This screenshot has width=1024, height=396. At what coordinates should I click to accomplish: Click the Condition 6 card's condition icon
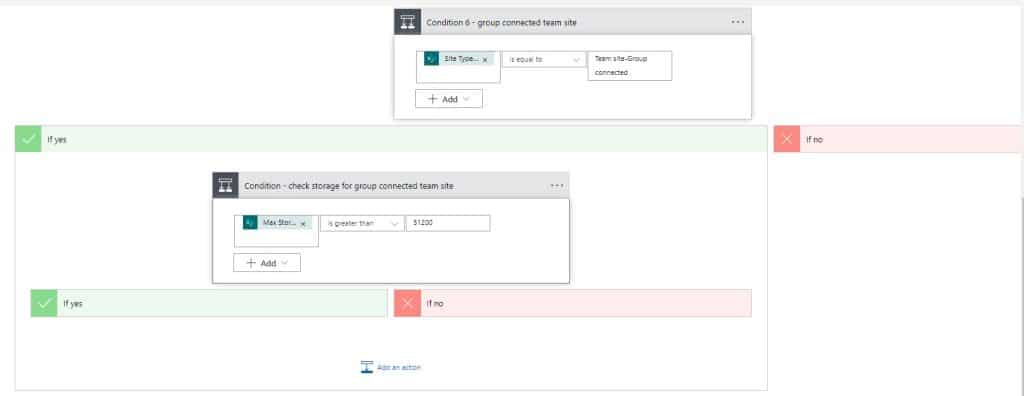coord(408,22)
